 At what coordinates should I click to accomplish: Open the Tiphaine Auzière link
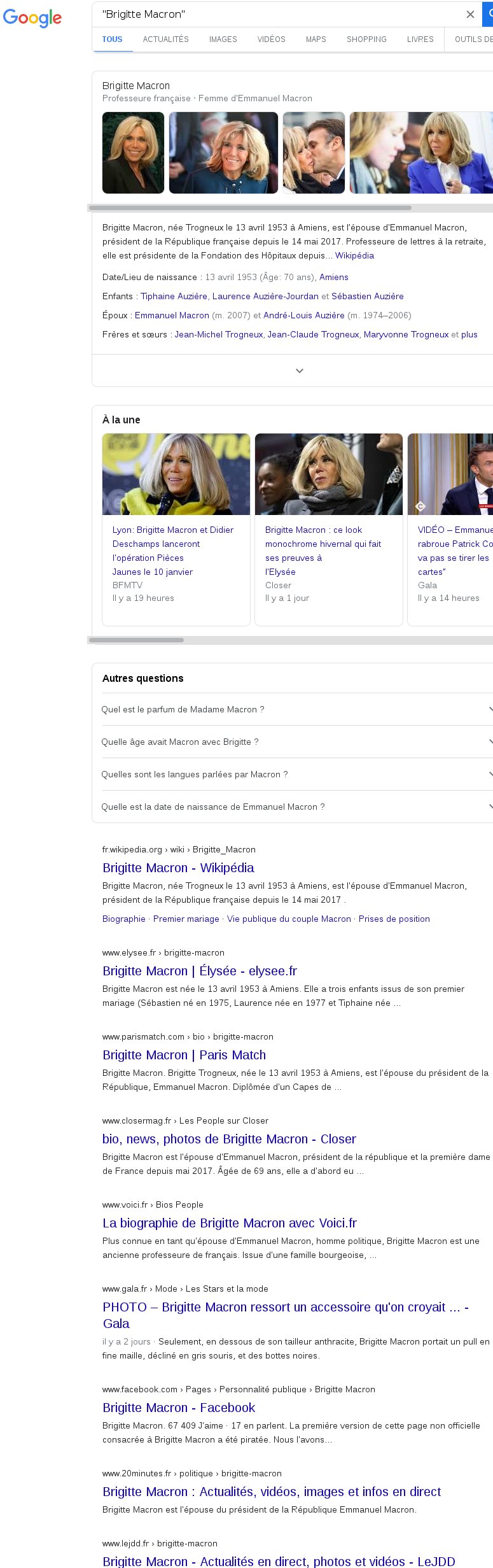tap(174, 296)
